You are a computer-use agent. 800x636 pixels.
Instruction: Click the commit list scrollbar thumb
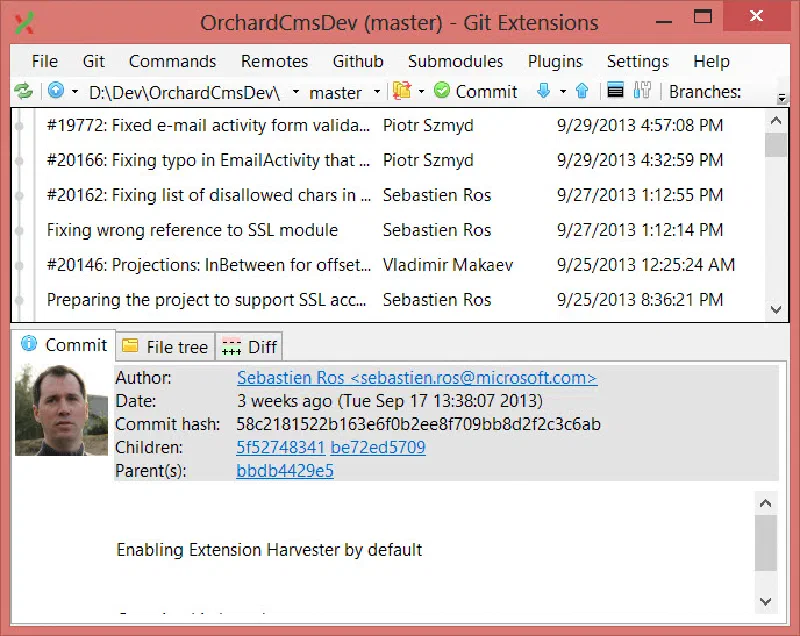[x=776, y=145]
